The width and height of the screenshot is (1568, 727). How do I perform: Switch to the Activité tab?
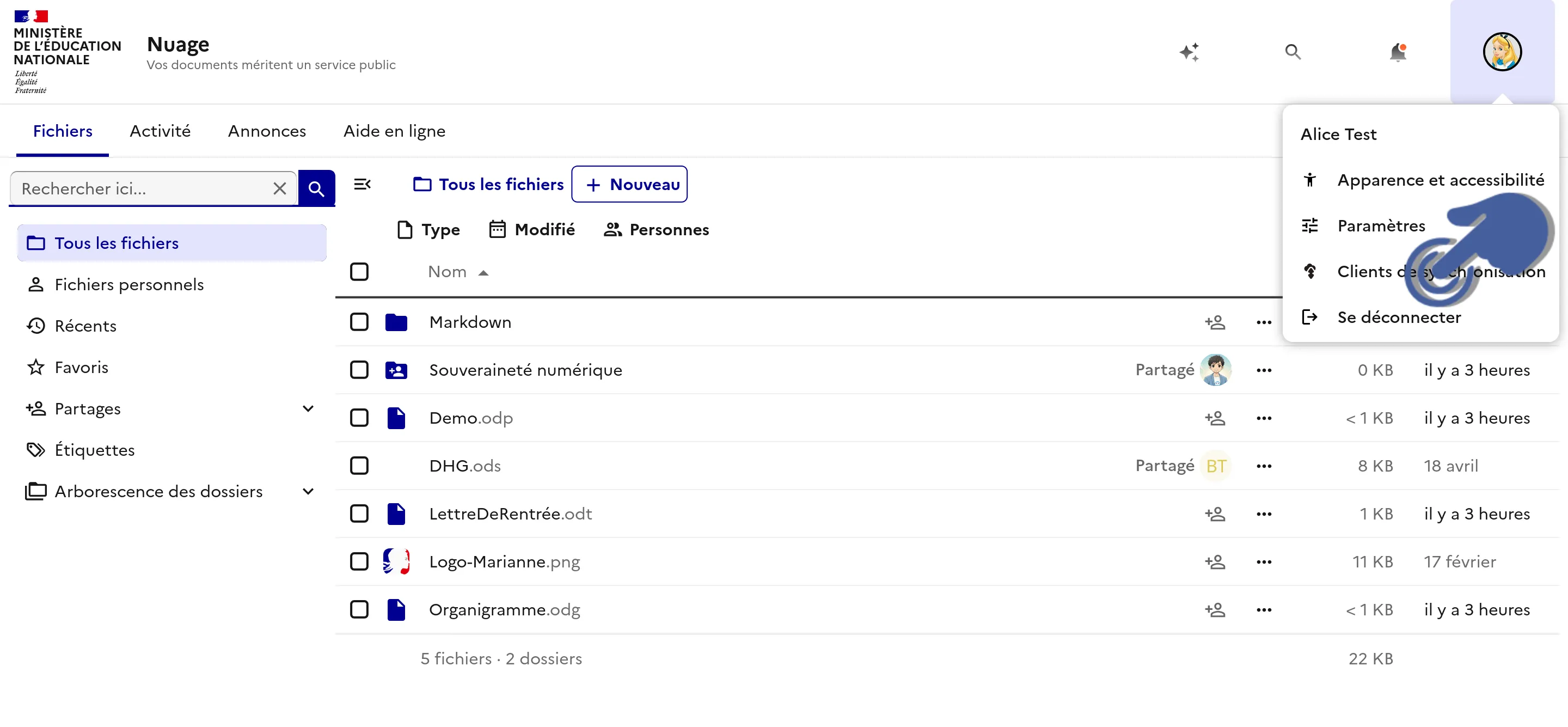click(x=160, y=131)
